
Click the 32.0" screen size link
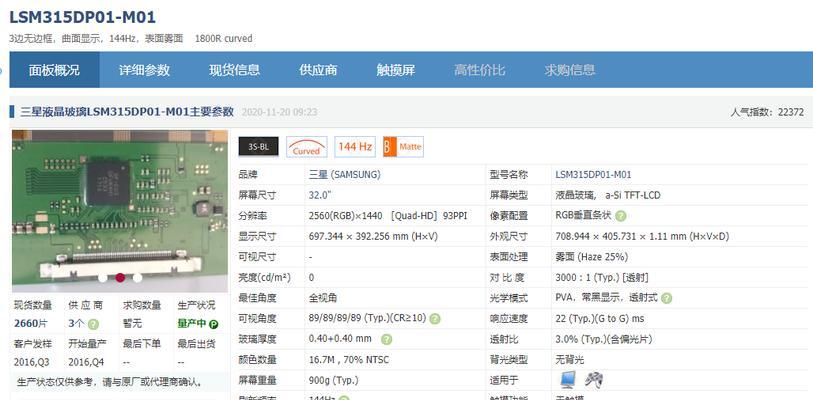pyautogui.click(x=320, y=195)
